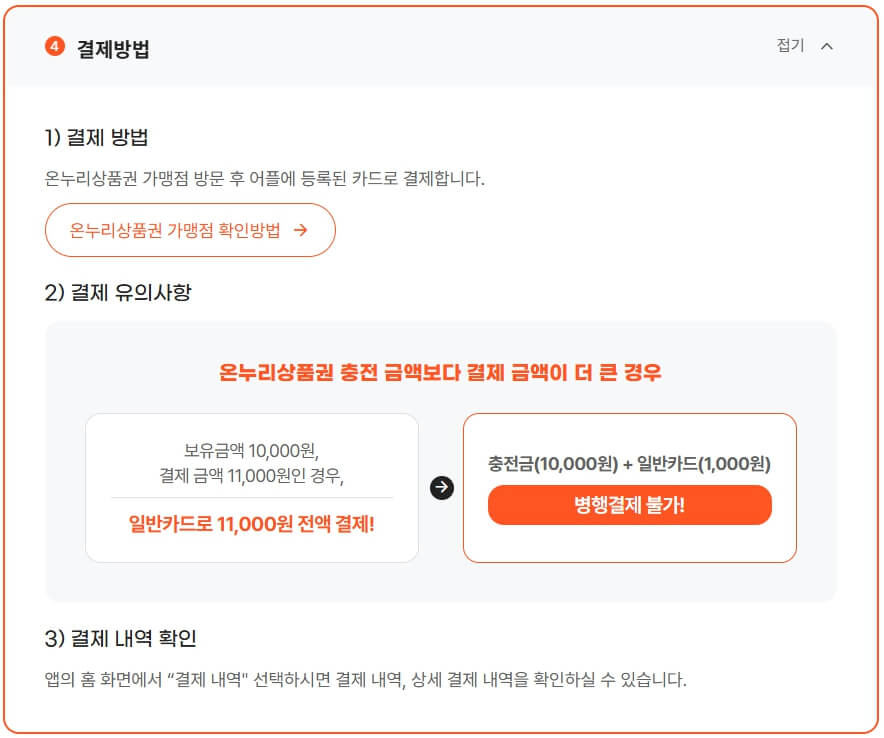Open 온누리상품권 가맹점 확인방법

tap(190, 230)
